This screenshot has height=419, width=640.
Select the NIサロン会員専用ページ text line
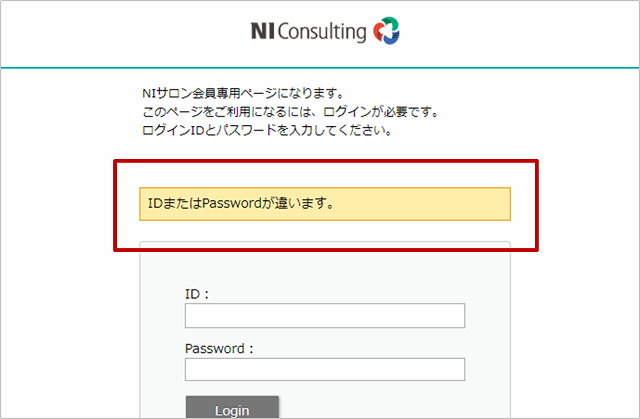tap(243, 93)
